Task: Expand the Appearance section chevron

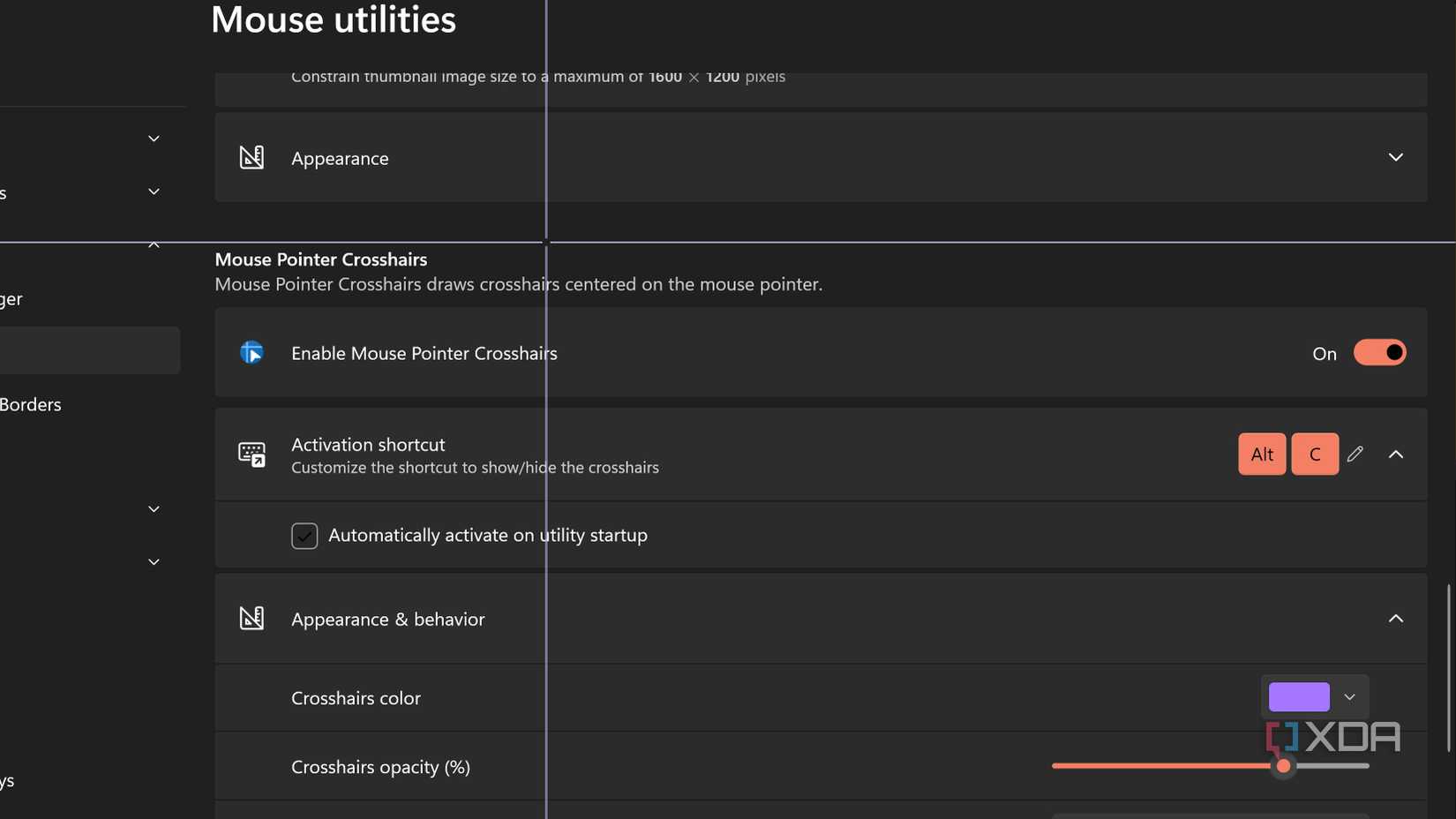Action: [1395, 157]
